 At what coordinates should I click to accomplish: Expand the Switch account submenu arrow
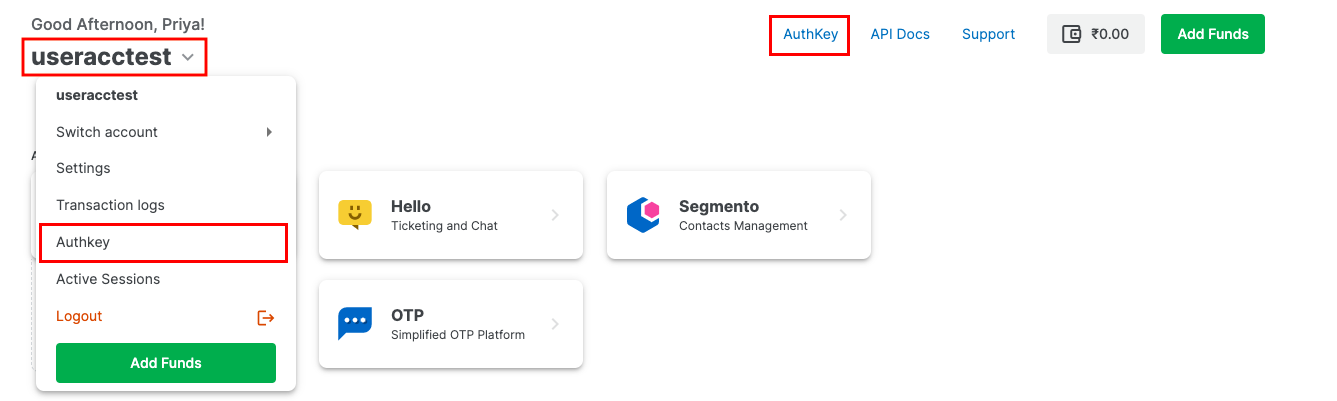coord(269,132)
